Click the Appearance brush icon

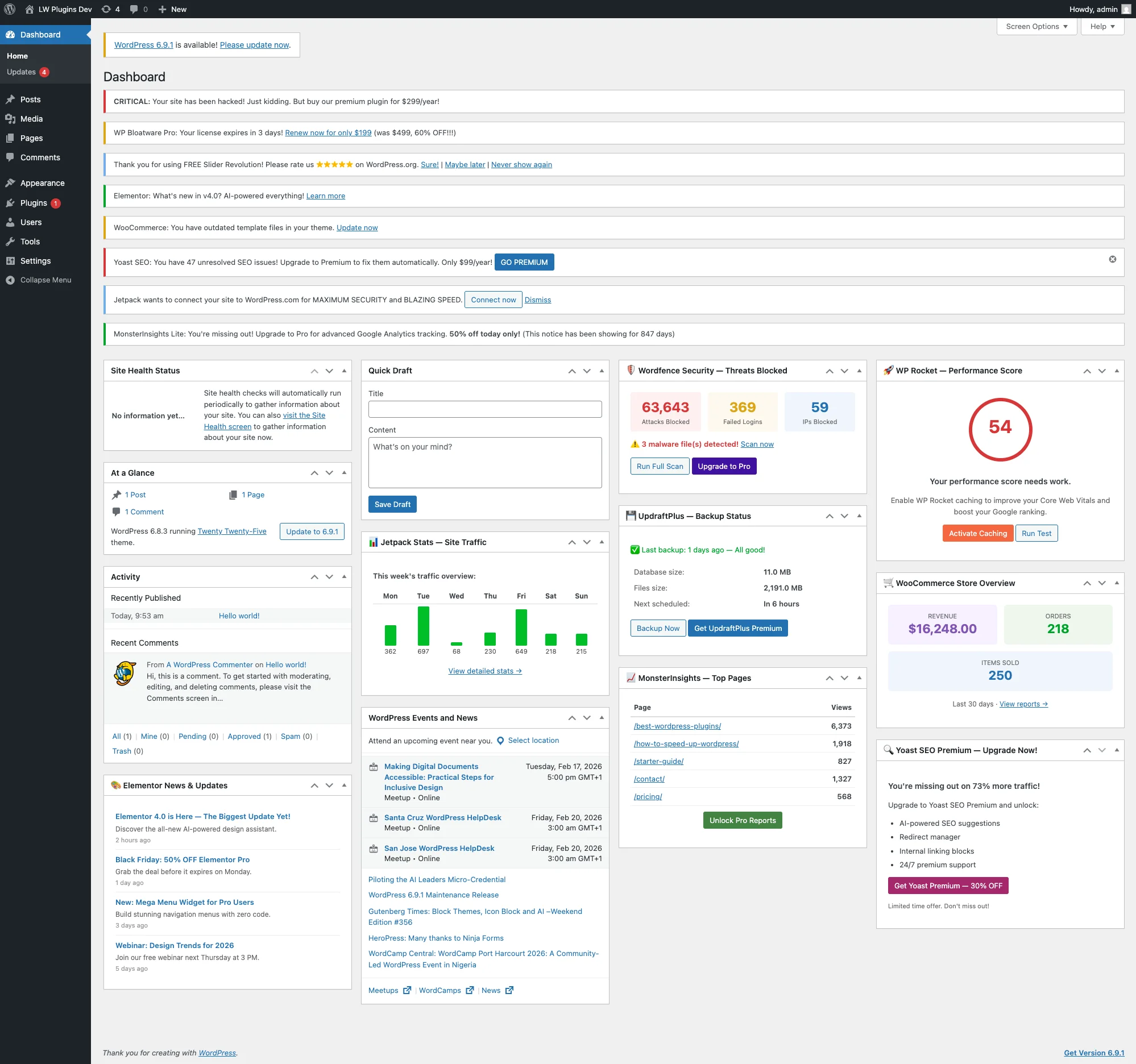pyautogui.click(x=11, y=183)
